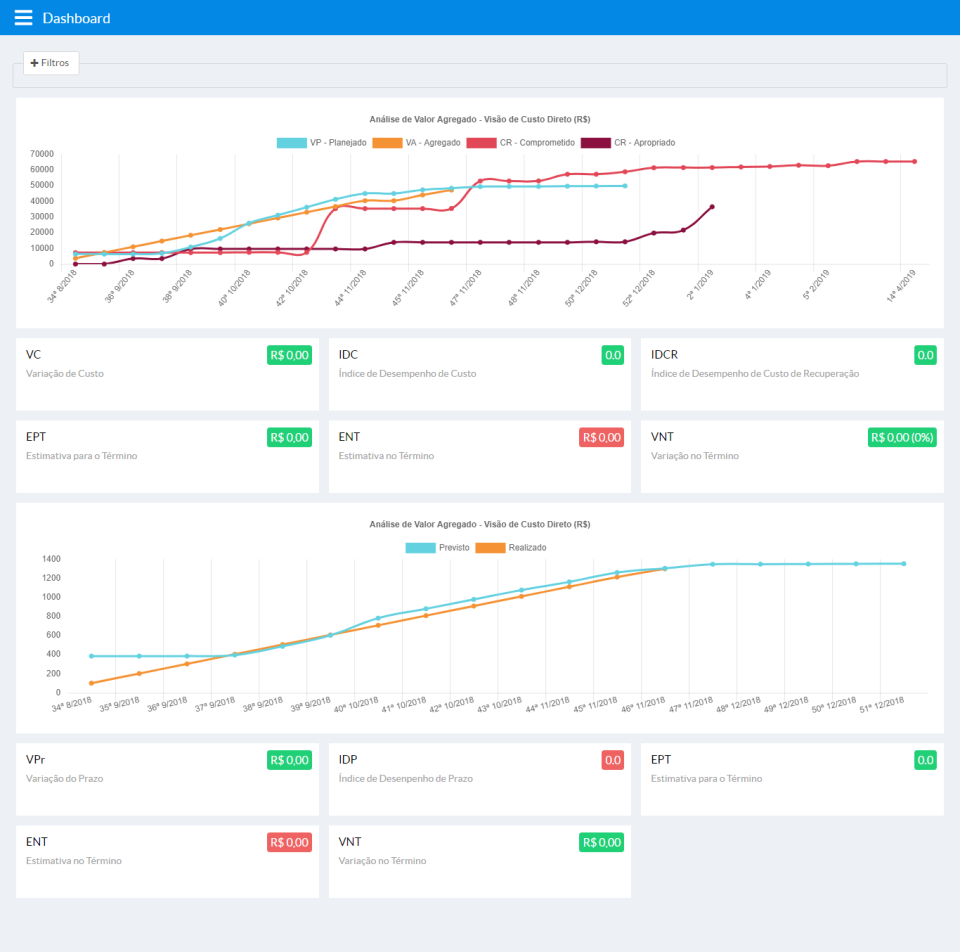The width and height of the screenshot is (960, 952).
Task: Toggle the Previsto series in the lower chart
Action: pyautogui.click(x=437, y=547)
